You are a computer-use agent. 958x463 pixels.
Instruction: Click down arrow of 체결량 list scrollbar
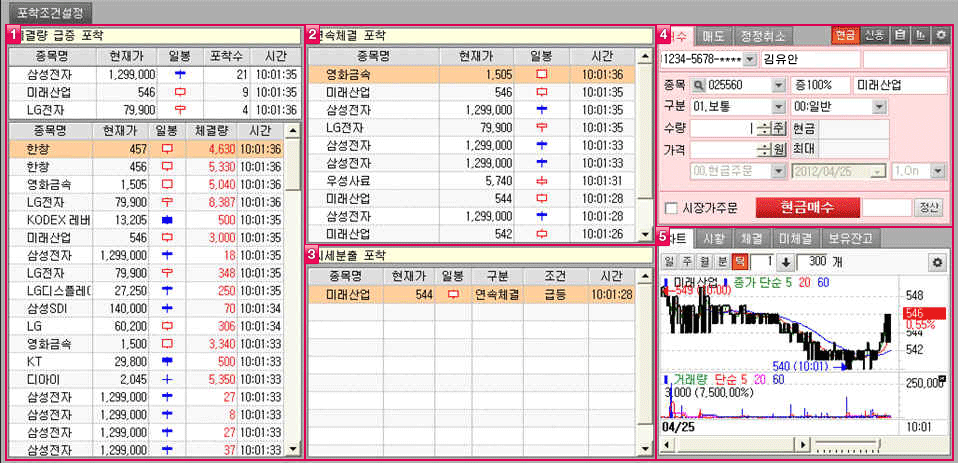tap(294, 451)
